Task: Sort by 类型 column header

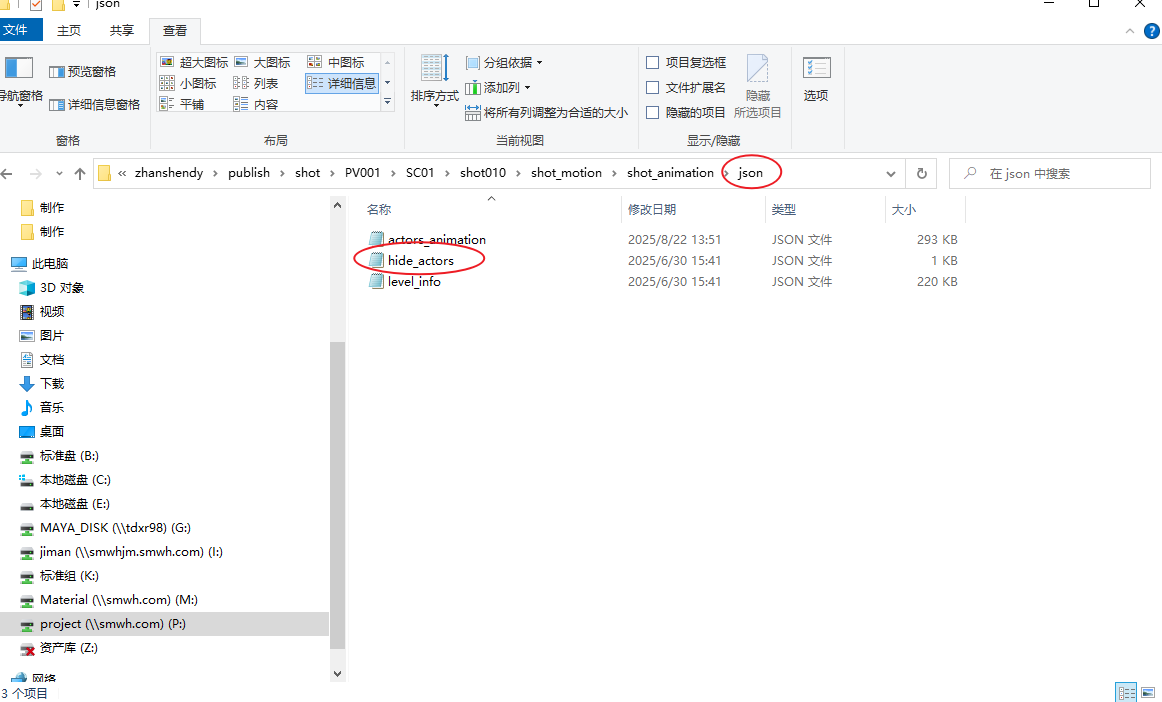Action: click(x=825, y=210)
